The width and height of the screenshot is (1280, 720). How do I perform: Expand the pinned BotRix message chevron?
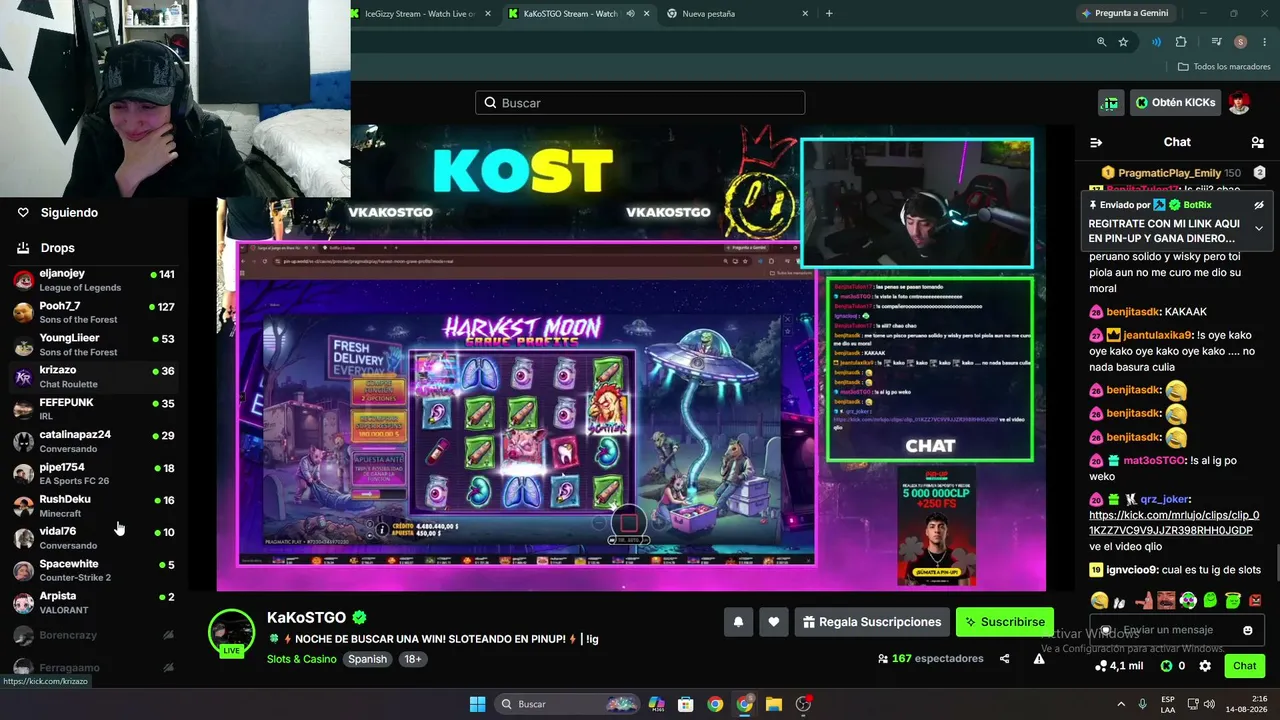1259,229
